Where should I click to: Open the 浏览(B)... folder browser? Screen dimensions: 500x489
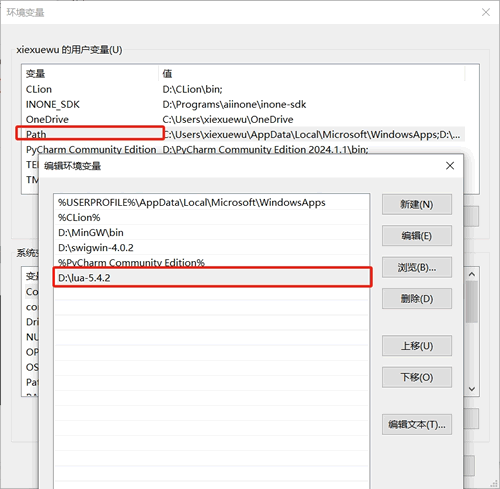(x=417, y=267)
